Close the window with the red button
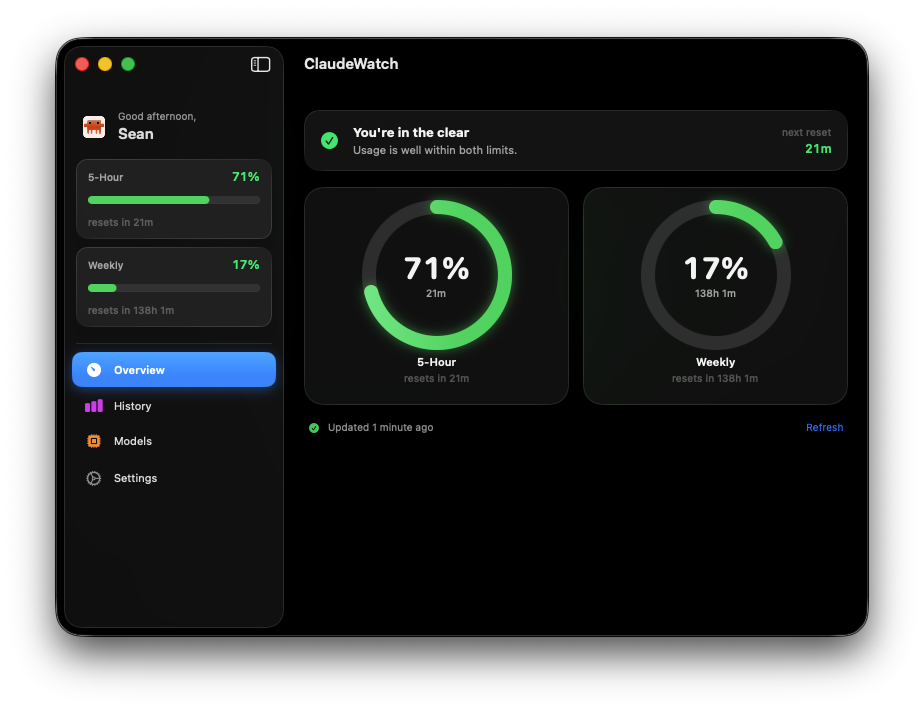 click(82, 64)
